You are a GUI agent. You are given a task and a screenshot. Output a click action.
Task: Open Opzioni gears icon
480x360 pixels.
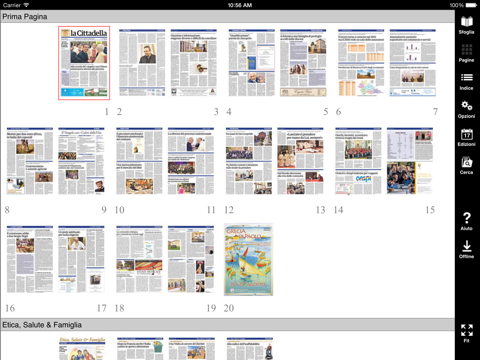pyautogui.click(x=467, y=109)
